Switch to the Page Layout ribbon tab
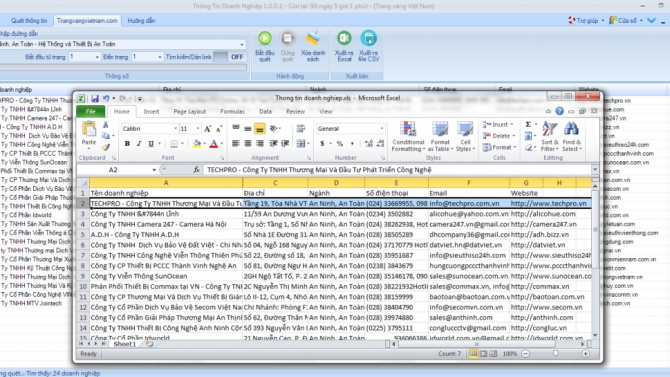 pos(189,112)
